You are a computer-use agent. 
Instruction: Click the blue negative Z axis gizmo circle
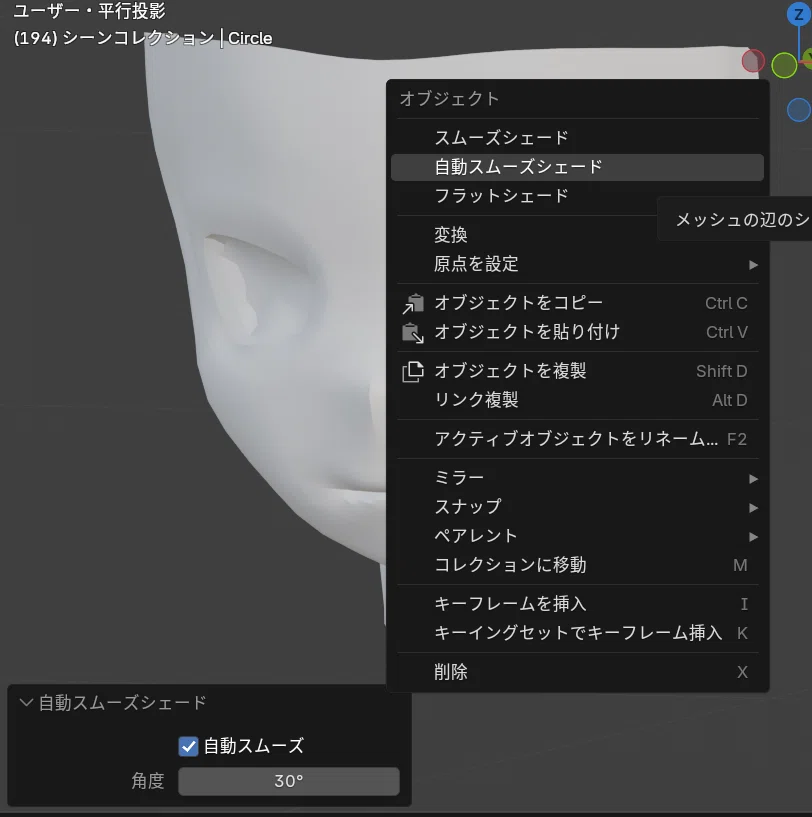coord(799,110)
